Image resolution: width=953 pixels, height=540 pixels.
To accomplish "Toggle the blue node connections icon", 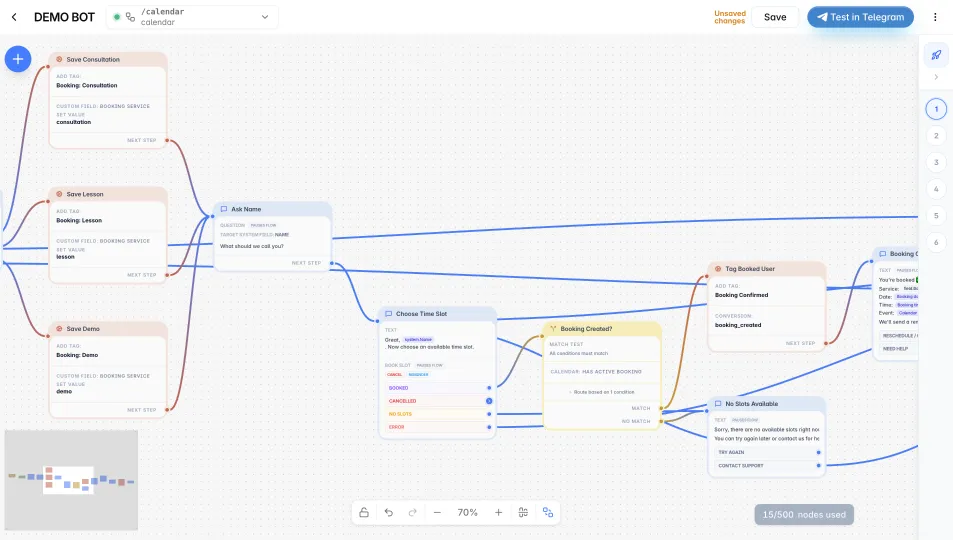I will tap(548, 513).
